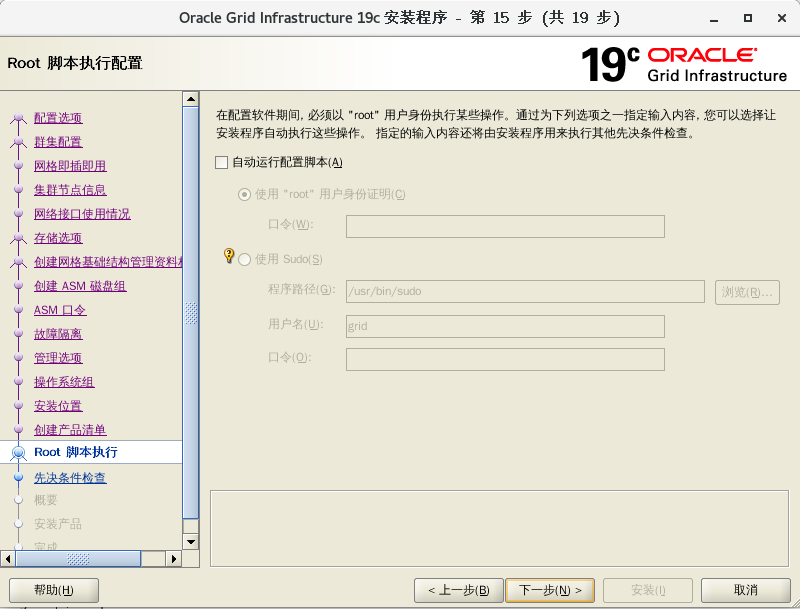
Task: Click the sidebar vertical scrollbar thumb
Action: pos(191,312)
